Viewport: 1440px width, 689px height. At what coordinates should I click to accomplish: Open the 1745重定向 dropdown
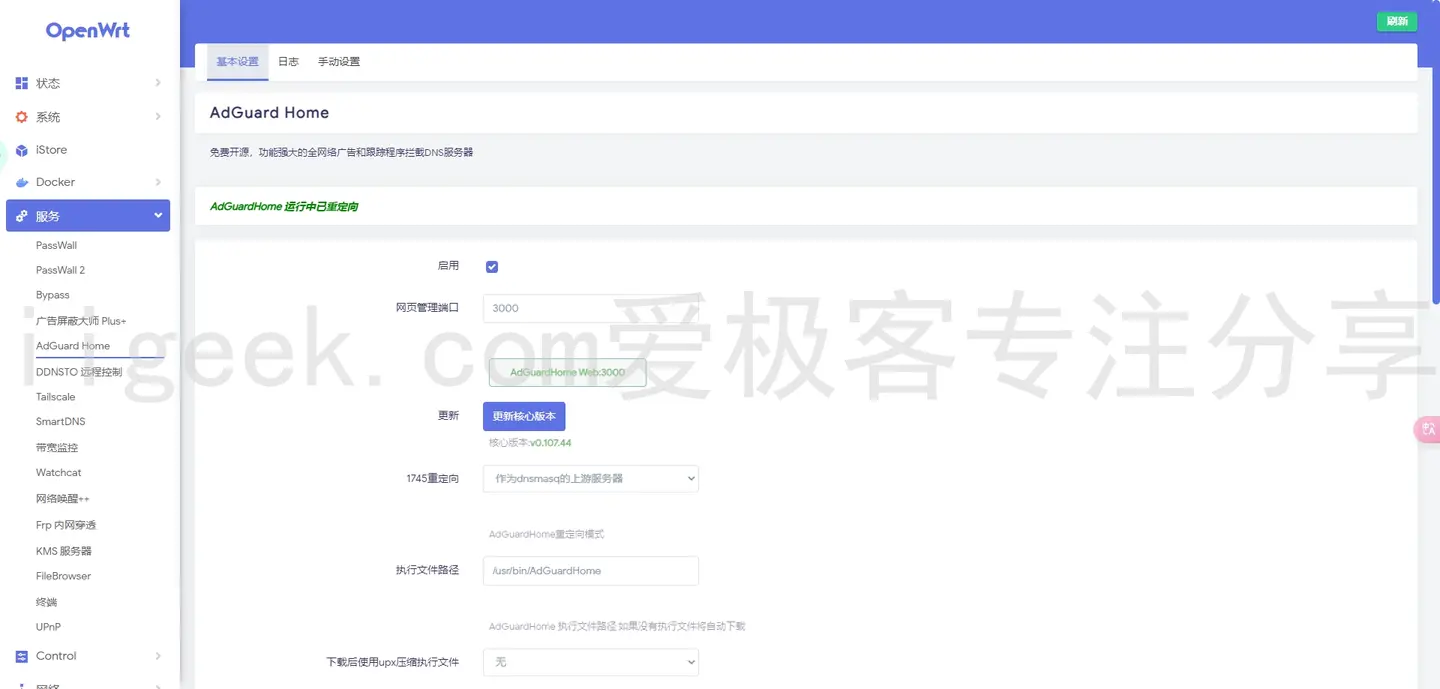point(590,478)
